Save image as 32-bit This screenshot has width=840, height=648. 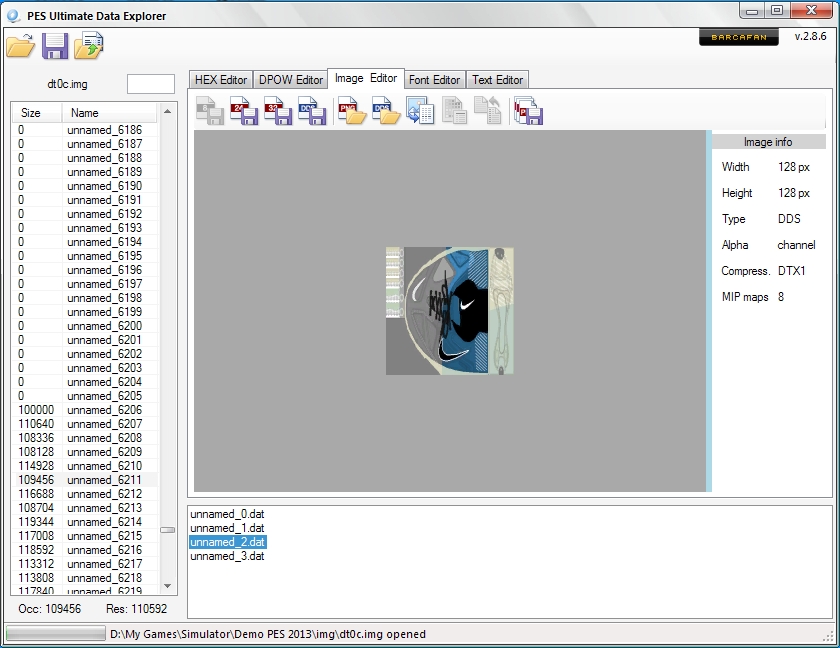click(x=278, y=110)
